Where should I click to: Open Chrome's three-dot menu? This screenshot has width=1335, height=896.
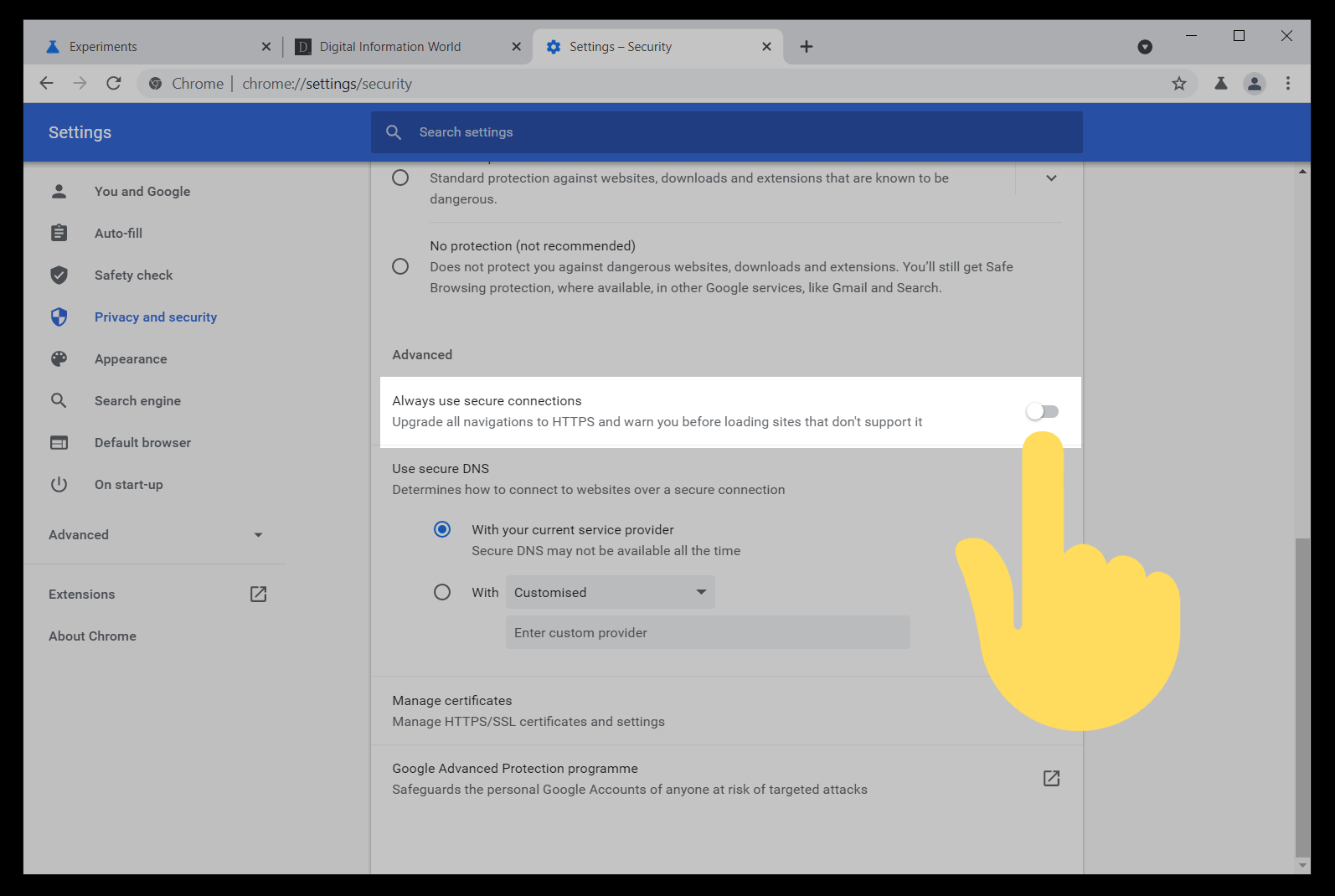1288,83
